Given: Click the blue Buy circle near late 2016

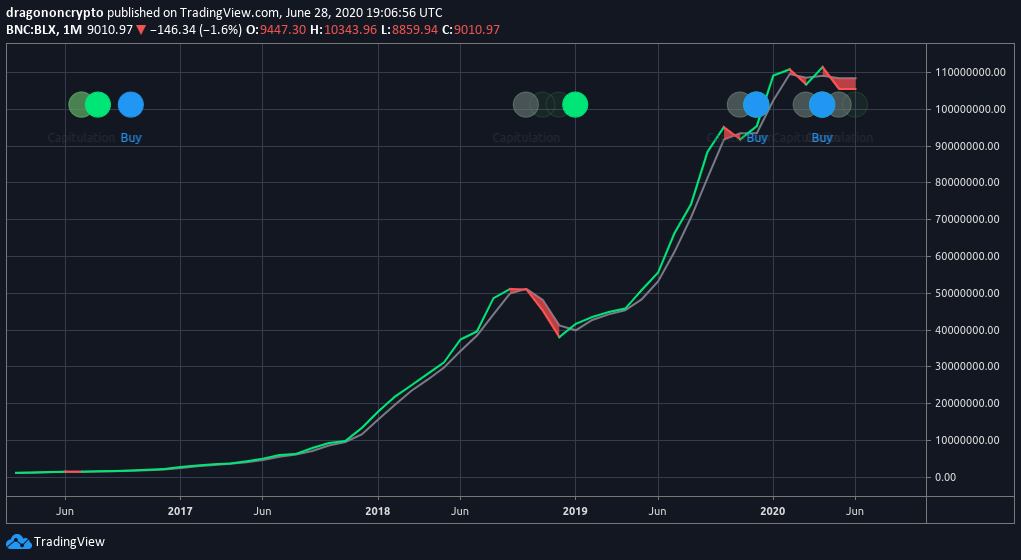Looking at the screenshot, I should (x=131, y=104).
